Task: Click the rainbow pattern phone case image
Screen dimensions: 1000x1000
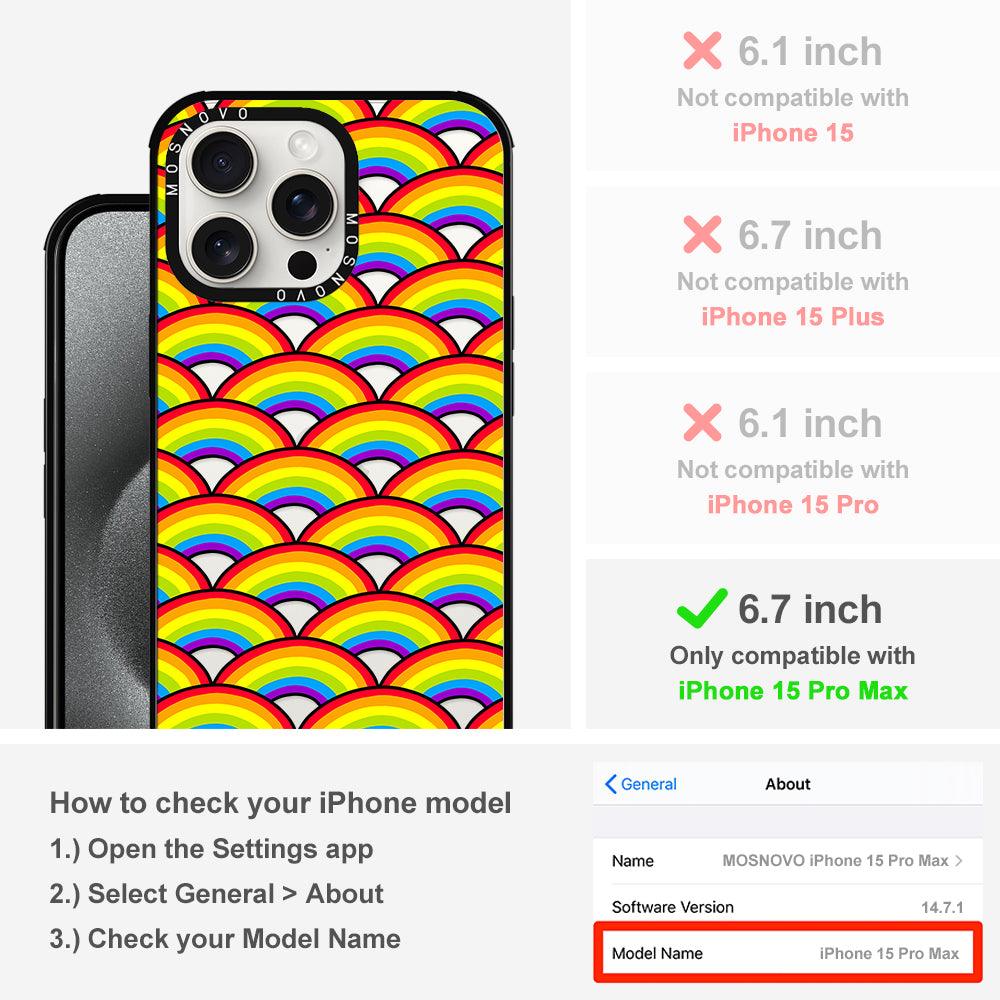Action: coord(332,415)
